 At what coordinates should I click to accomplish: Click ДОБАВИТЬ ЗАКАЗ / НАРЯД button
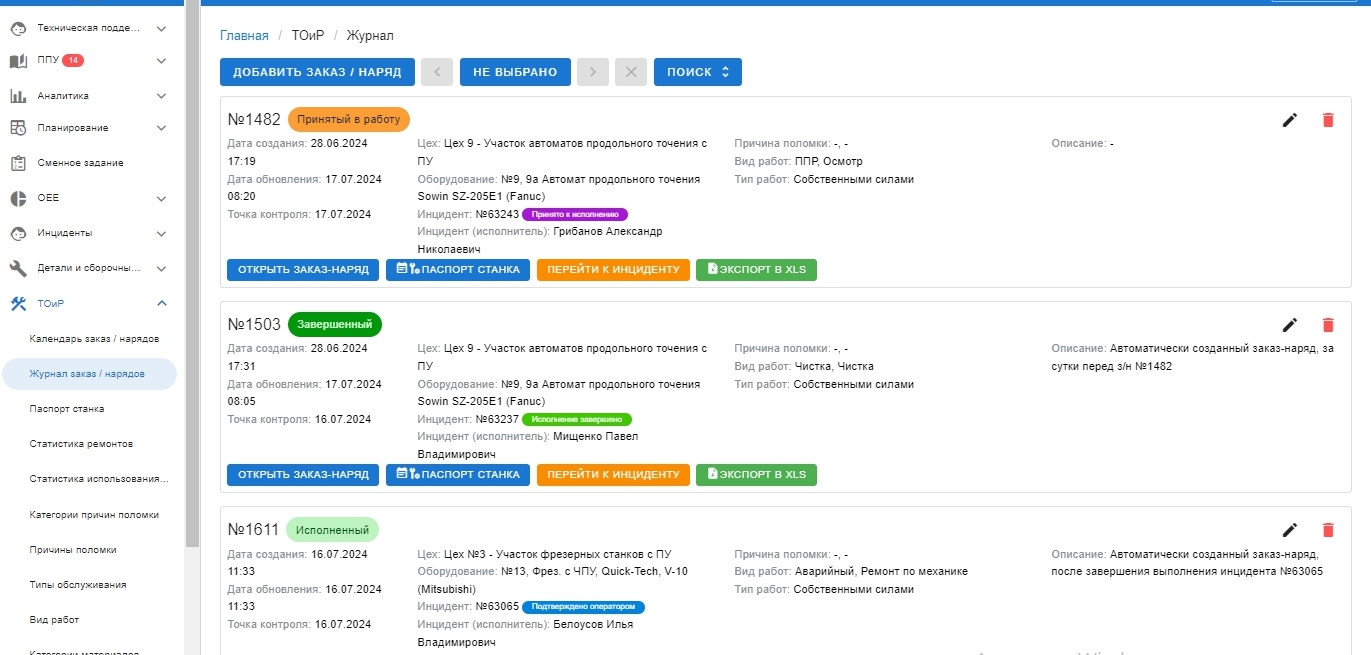pyautogui.click(x=317, y=72)
